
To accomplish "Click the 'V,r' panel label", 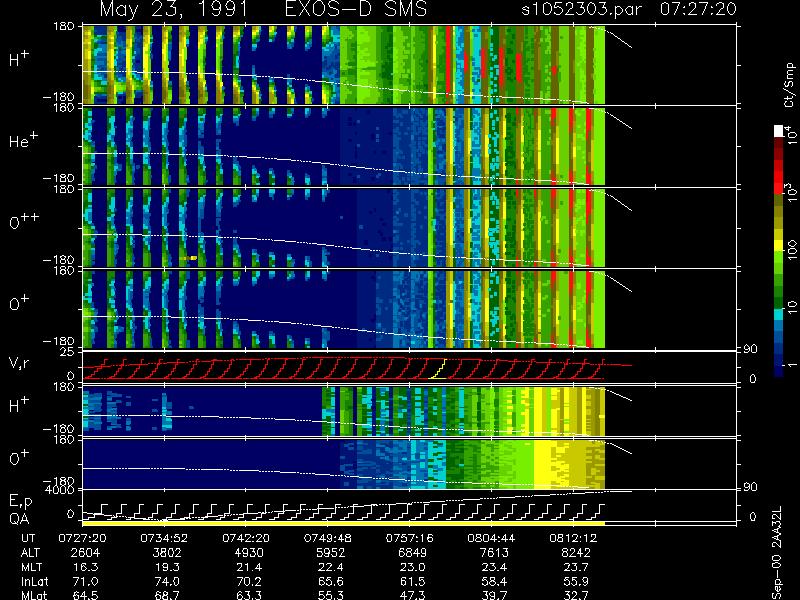I will click(x=20, y=363).
